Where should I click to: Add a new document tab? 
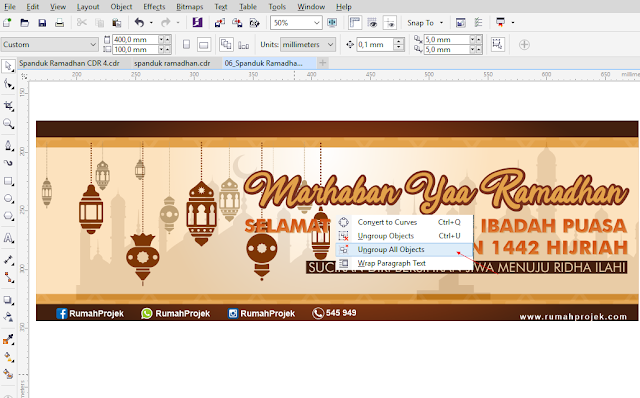(322, 63)
